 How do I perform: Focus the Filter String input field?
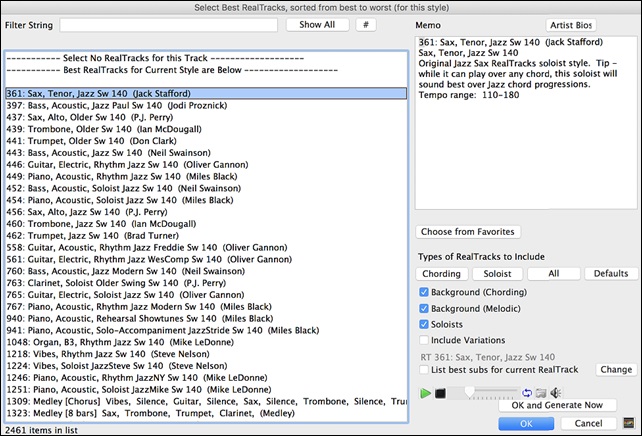point(169,25)
